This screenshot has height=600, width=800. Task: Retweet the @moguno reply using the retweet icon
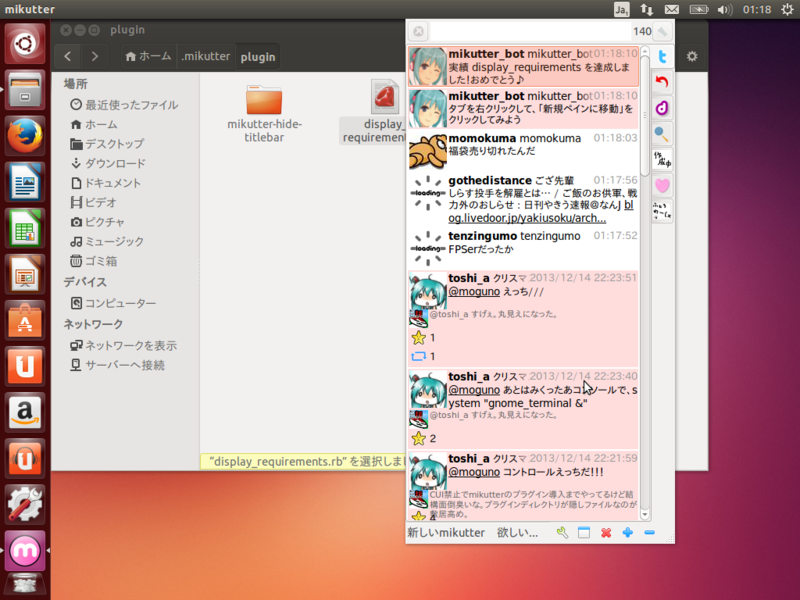(x=421, y=356)
